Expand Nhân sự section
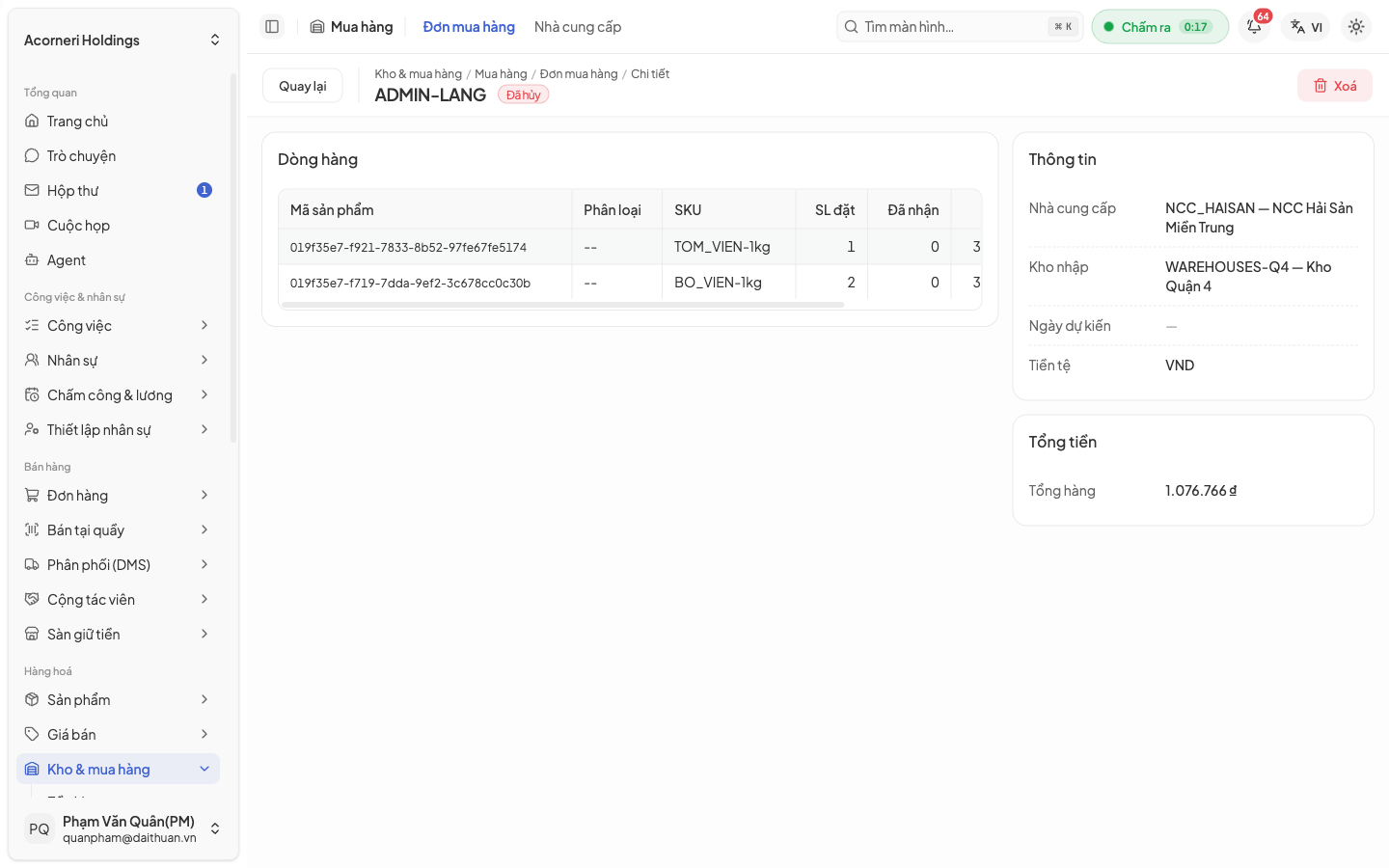1389x868 pixels. [119, 361]
